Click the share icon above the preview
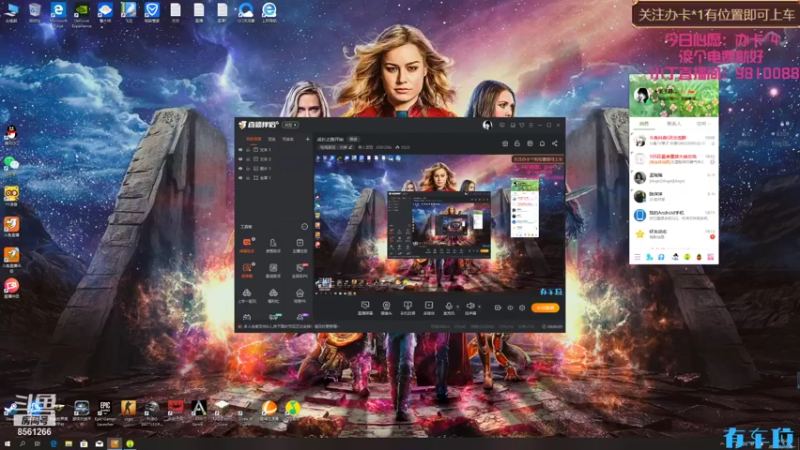 click(555, 144)
